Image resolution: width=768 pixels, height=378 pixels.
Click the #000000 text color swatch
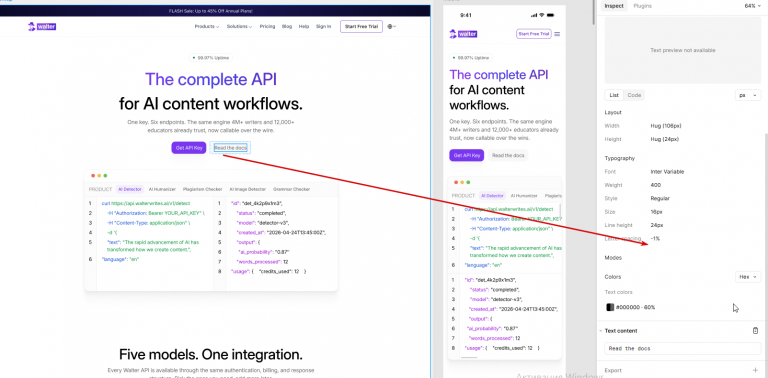coord(610,307)
